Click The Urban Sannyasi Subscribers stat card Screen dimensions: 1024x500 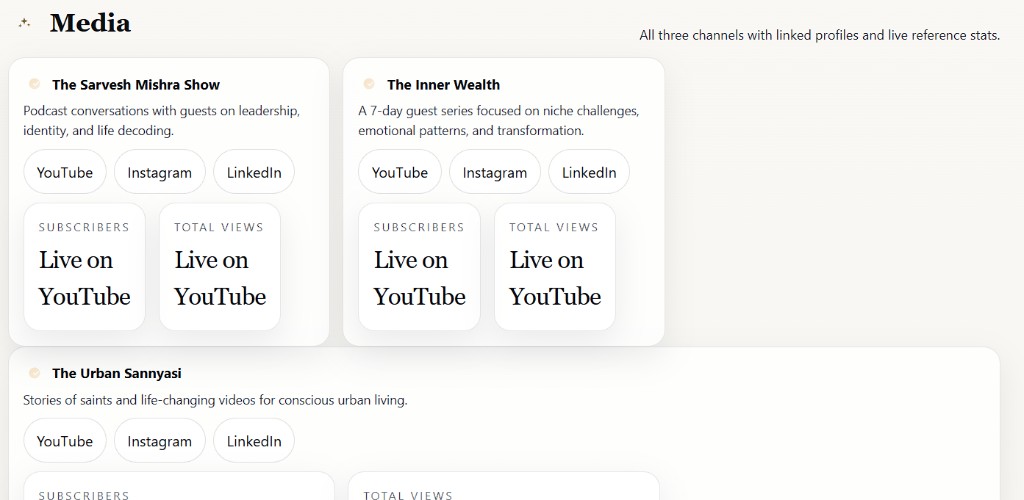pos(179,487)
